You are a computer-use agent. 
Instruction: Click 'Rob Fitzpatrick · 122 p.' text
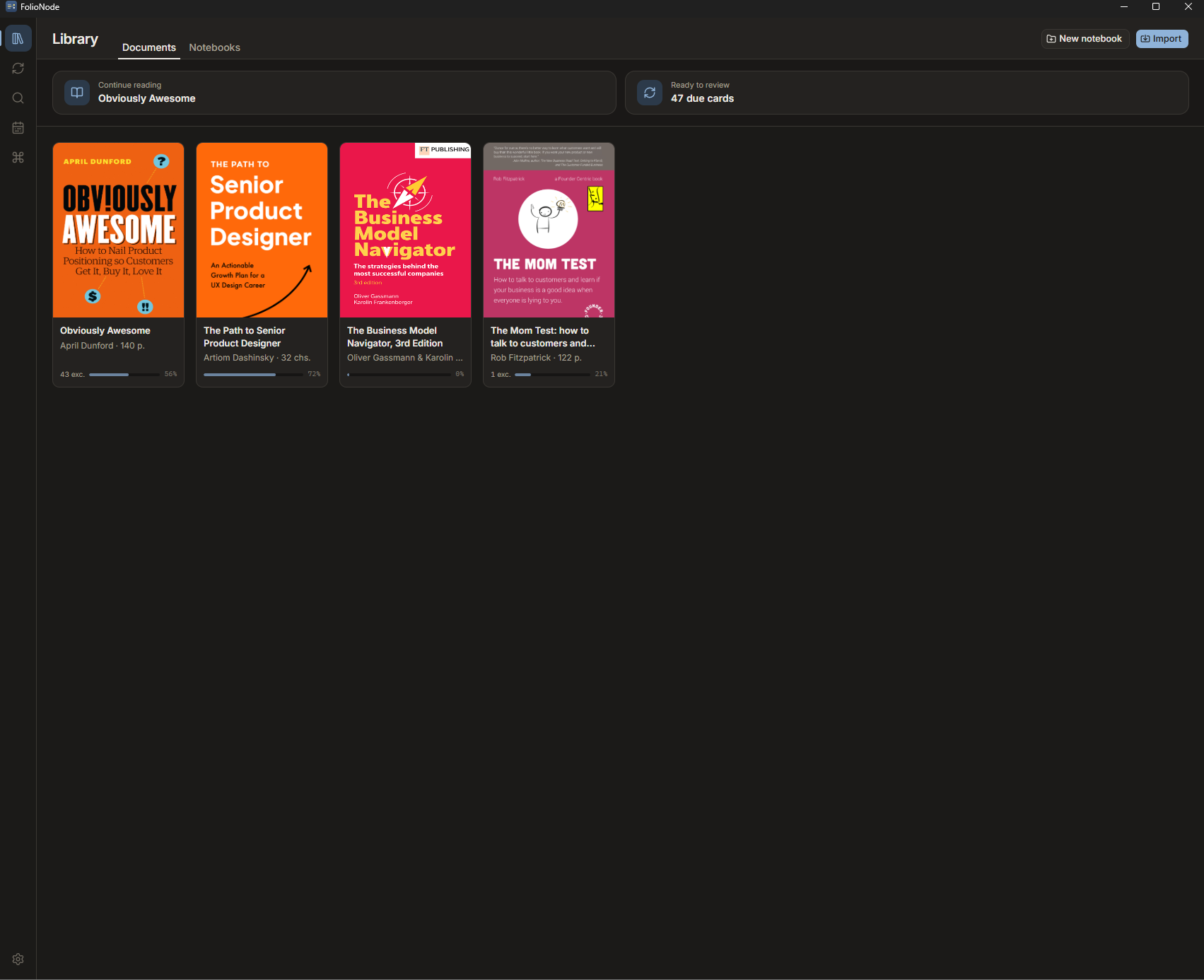point(537,358)
